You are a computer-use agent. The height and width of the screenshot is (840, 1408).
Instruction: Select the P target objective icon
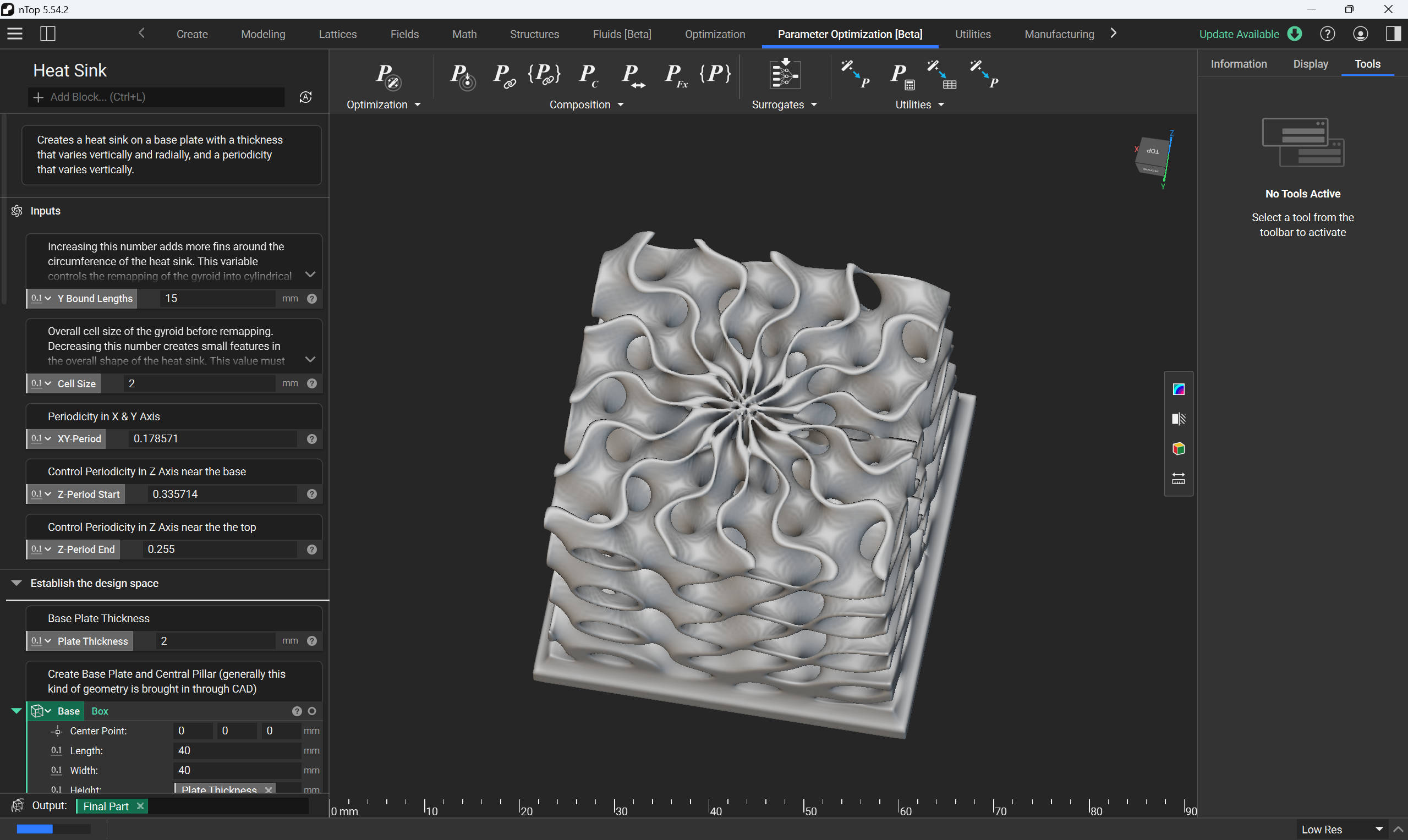(x=463, y=76)
